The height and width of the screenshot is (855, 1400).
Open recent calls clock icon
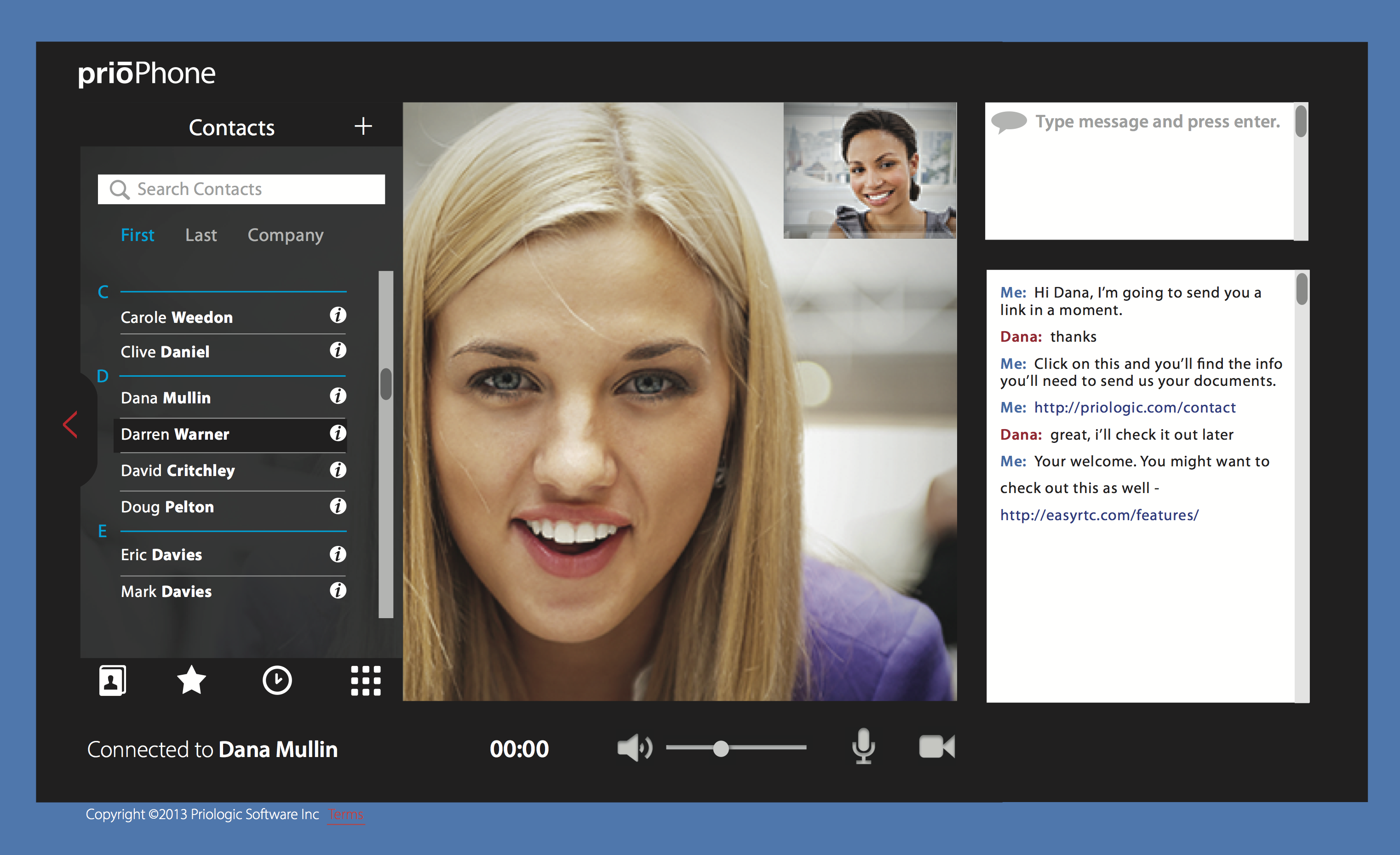(277, 680)
